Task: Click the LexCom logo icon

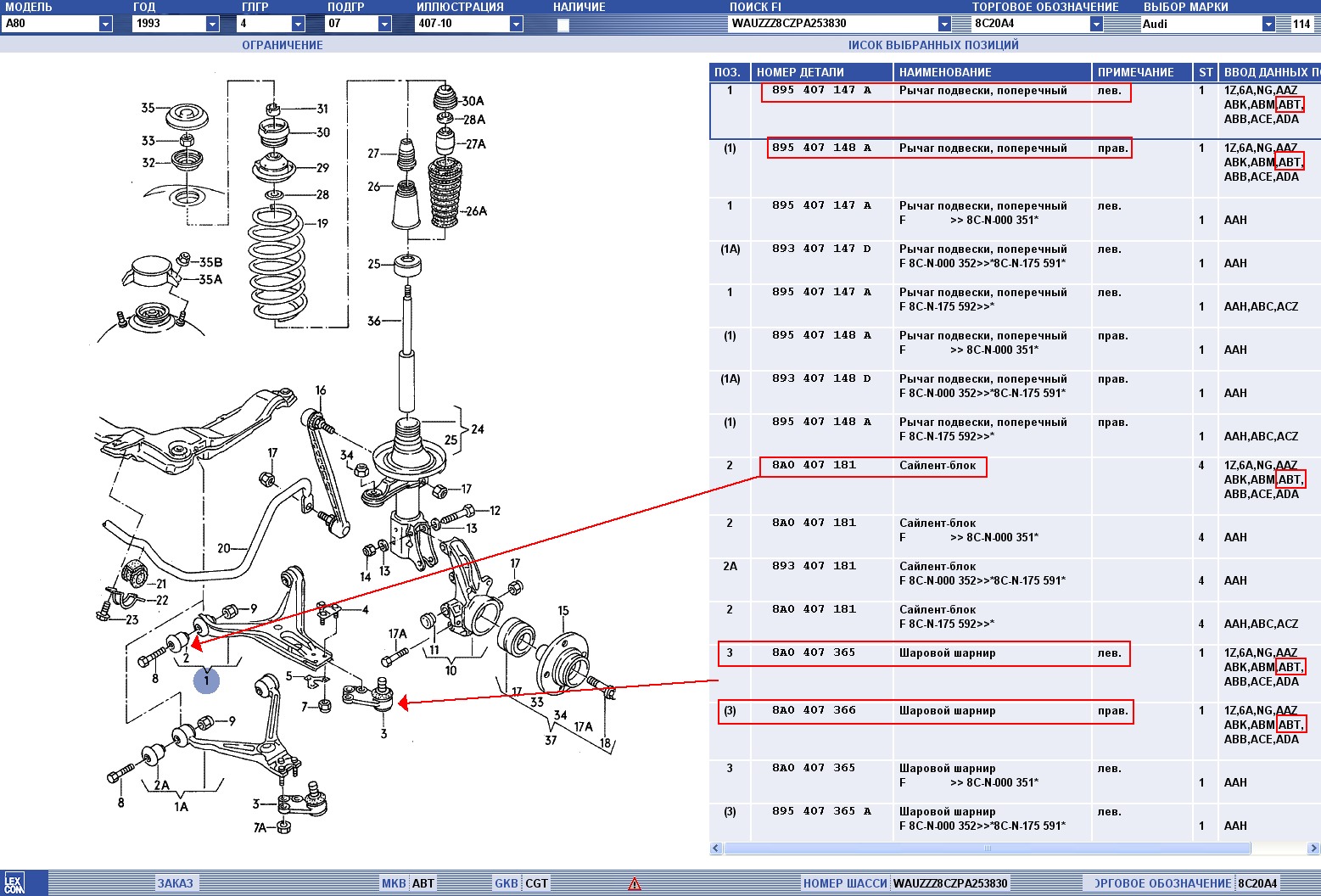Action: click(14, 882)
